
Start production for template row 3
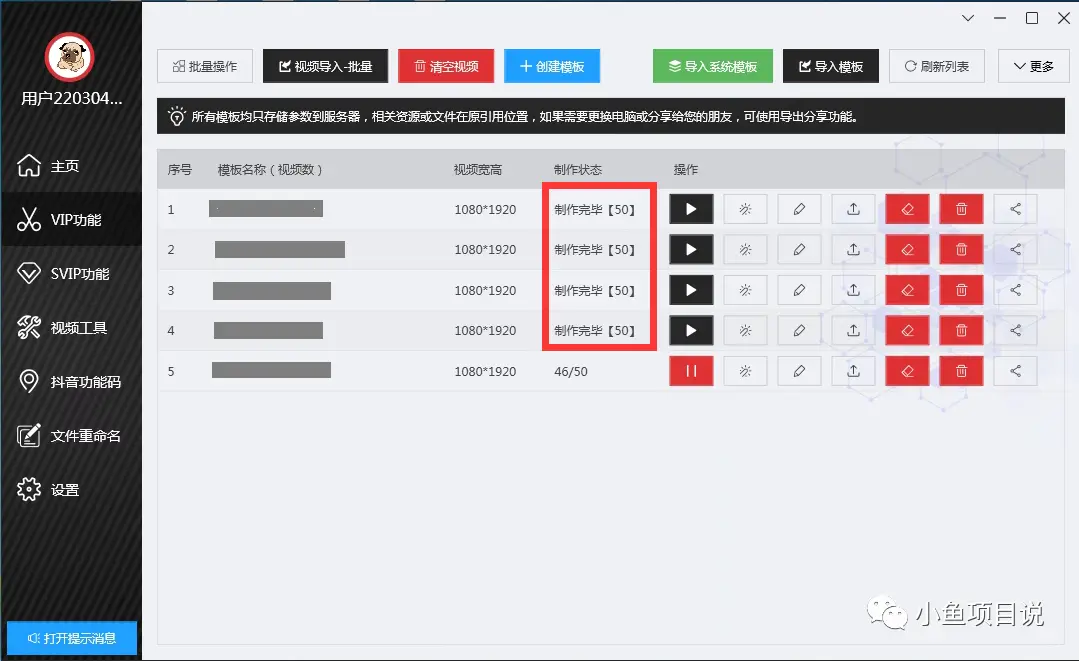click(691, 290)
